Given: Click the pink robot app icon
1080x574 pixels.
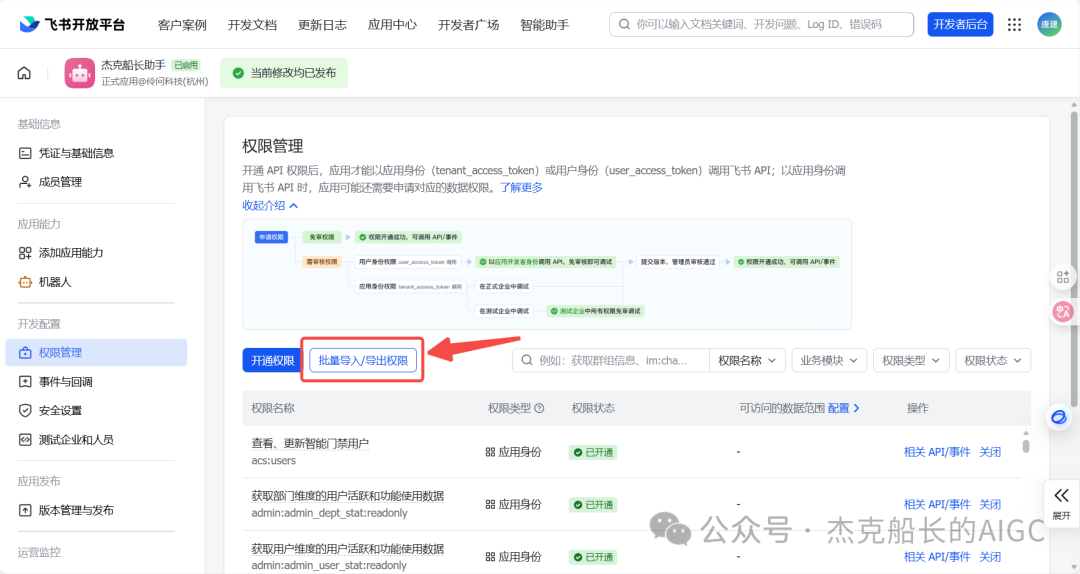Looking at the screenshot, I should [x=79, y=73].
